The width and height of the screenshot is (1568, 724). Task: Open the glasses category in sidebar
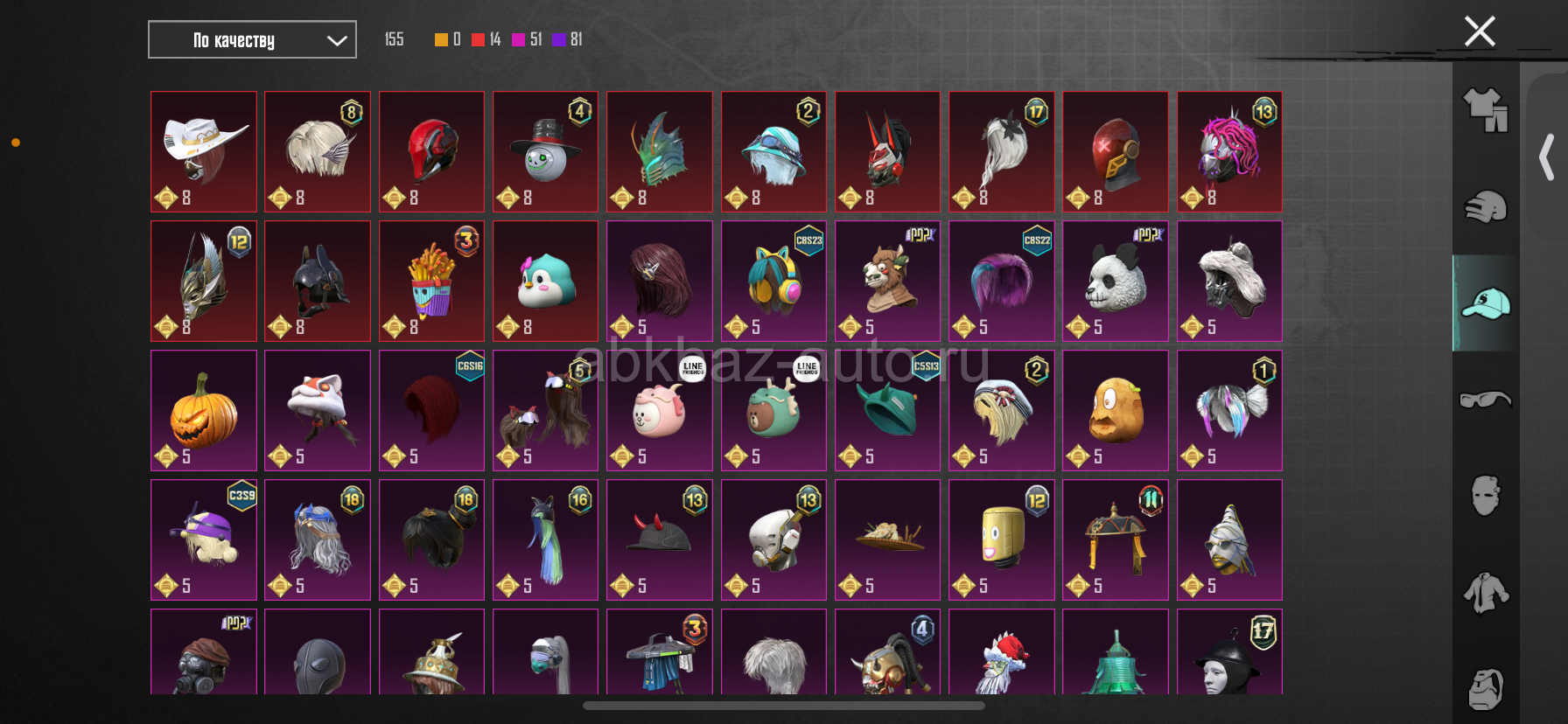(x=1486, y=400)
